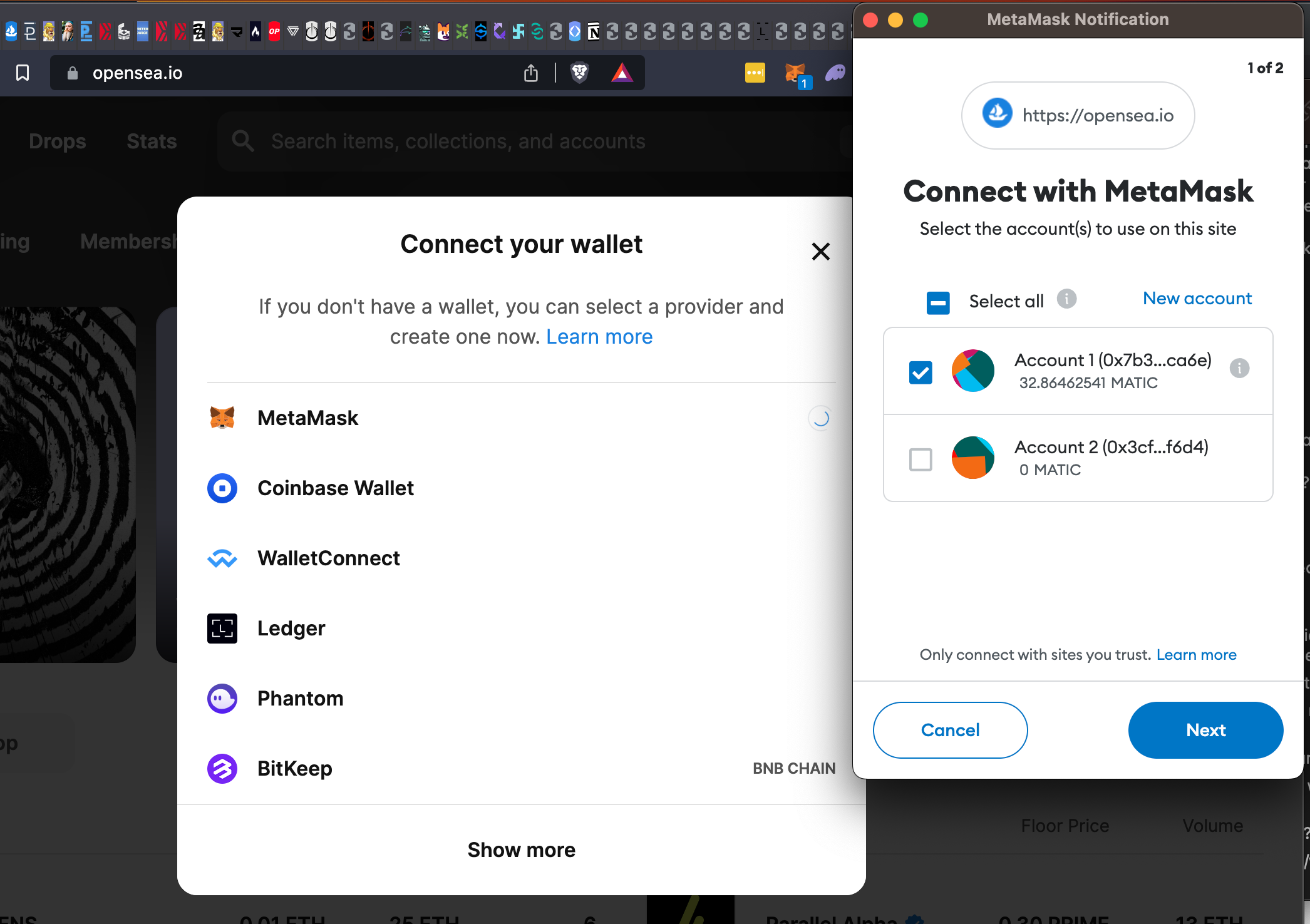
Task: Click the opensea.io address bar
Action: 348,73
